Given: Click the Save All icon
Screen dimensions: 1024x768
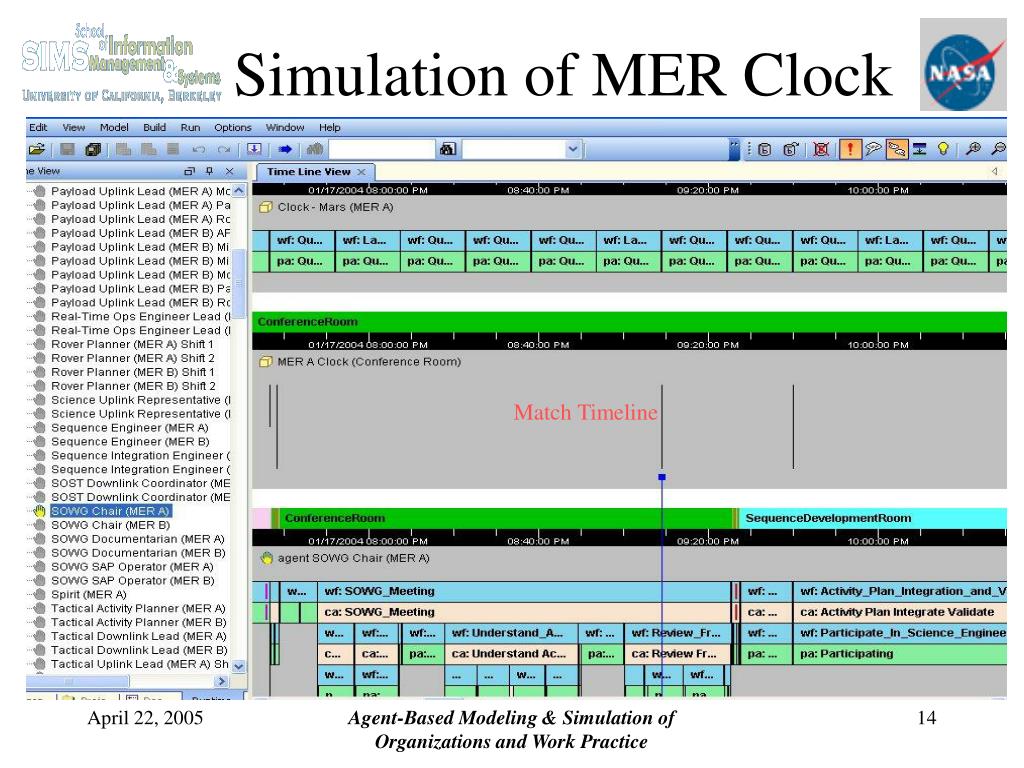Looking at the screenshot, I should (x=93, y=150).
